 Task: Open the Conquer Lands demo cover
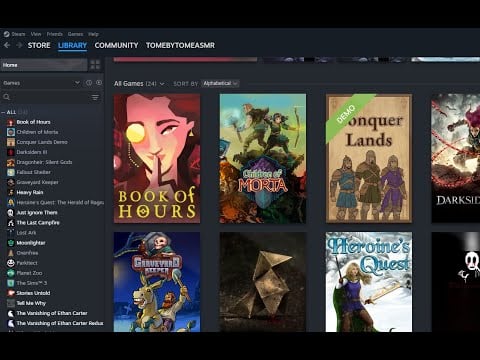point(369,158)
